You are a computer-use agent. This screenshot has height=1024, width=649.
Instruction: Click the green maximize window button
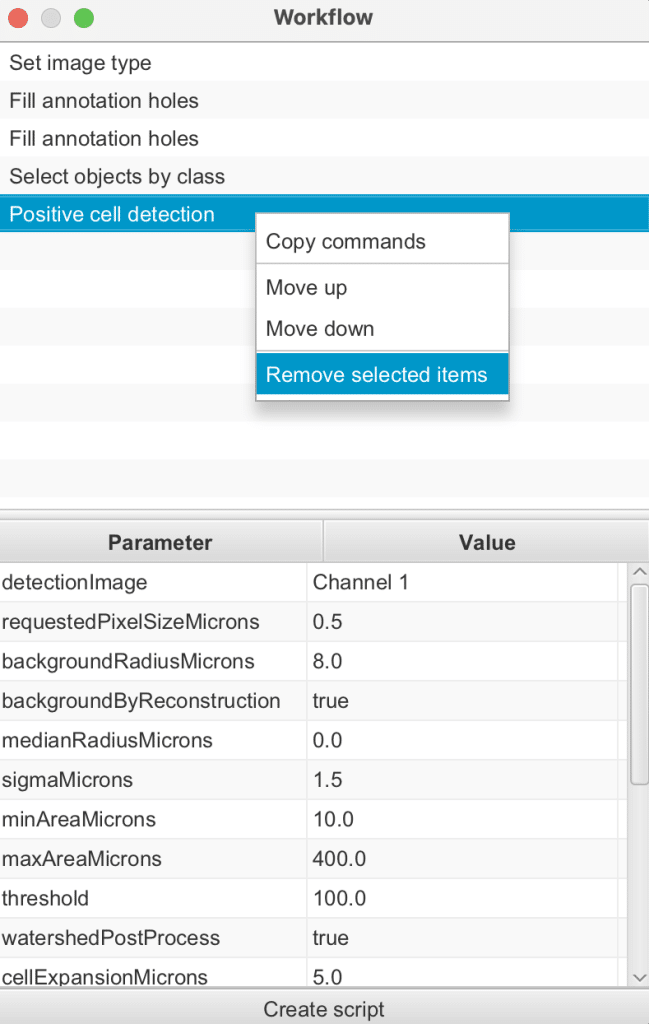tap(84, 18)
